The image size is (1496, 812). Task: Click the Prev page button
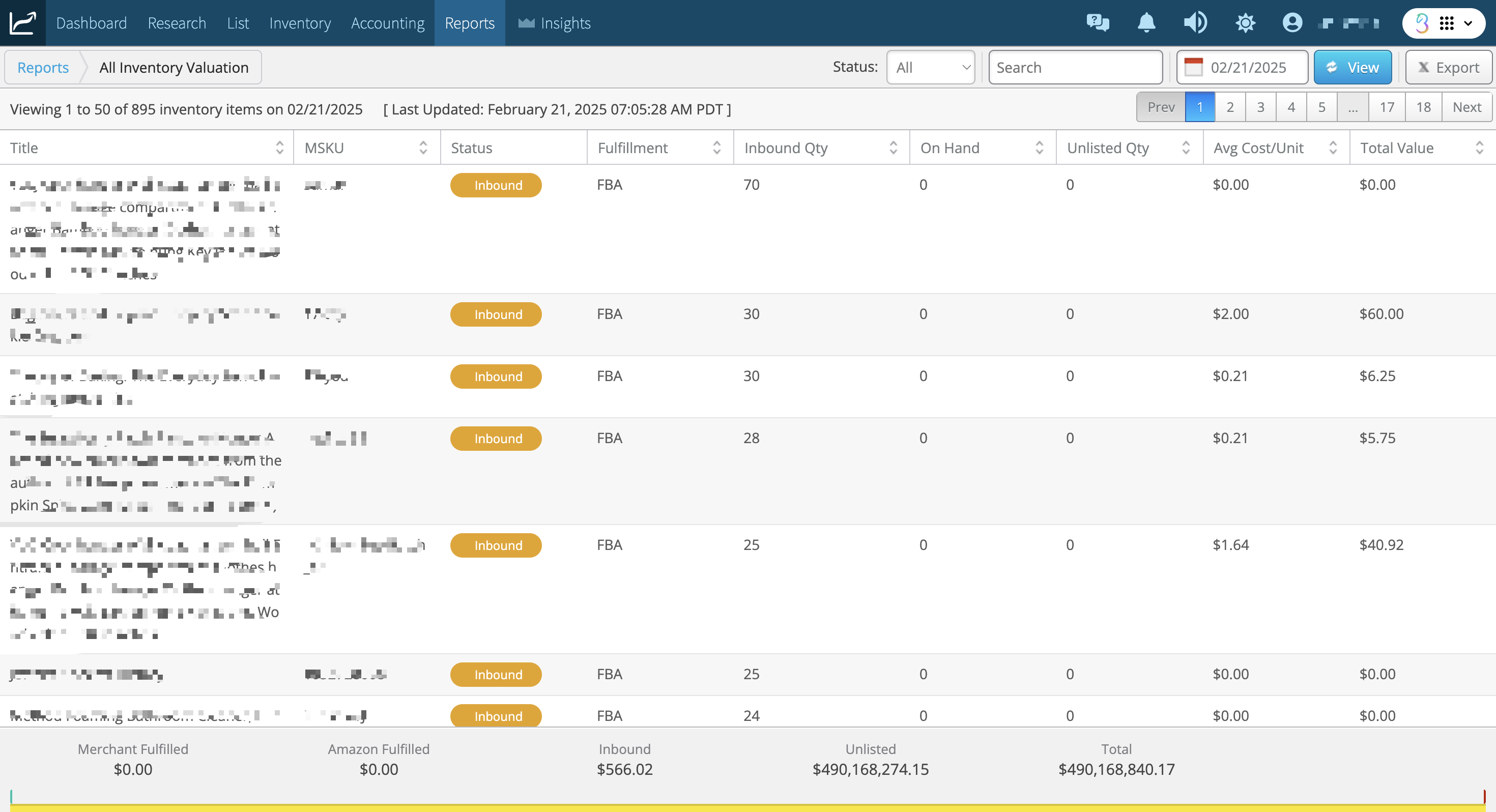[x=1161, y=107]
